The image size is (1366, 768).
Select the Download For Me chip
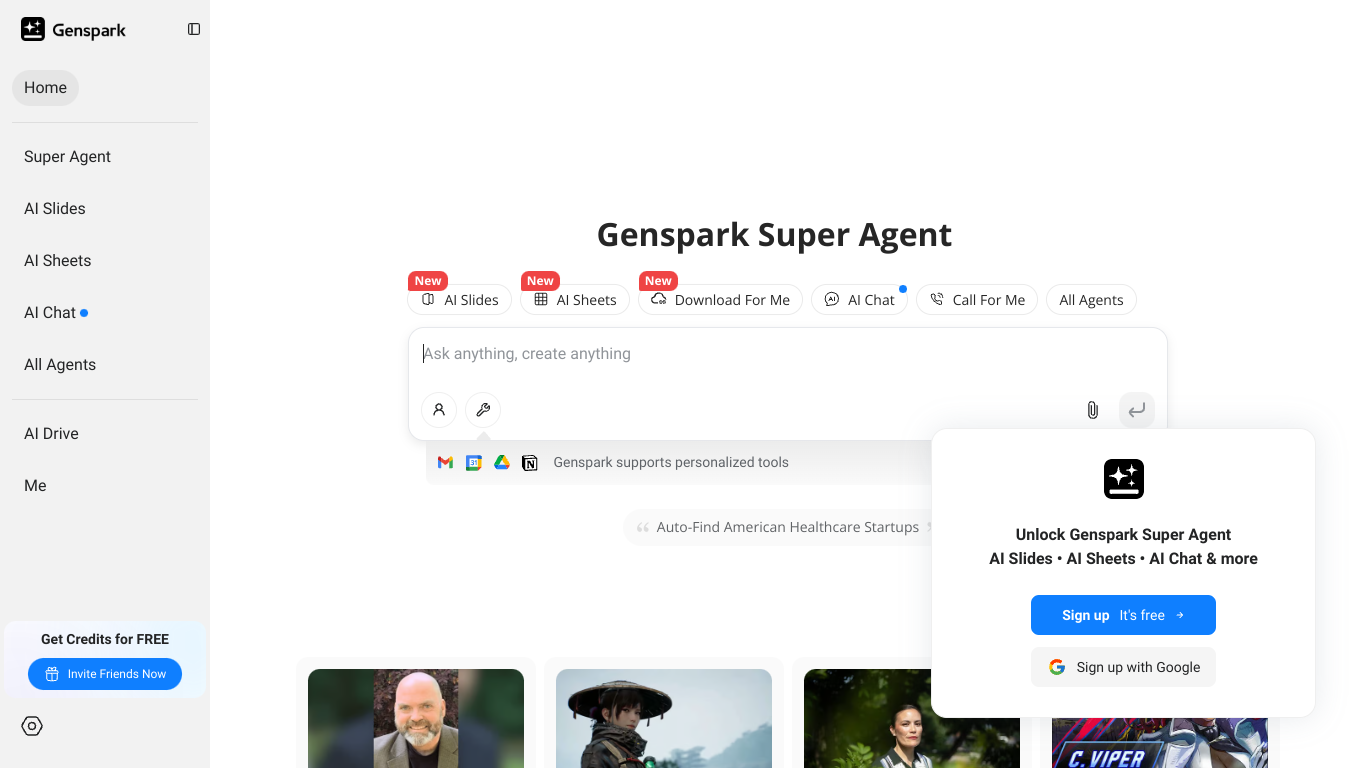(x=720, y=300)
